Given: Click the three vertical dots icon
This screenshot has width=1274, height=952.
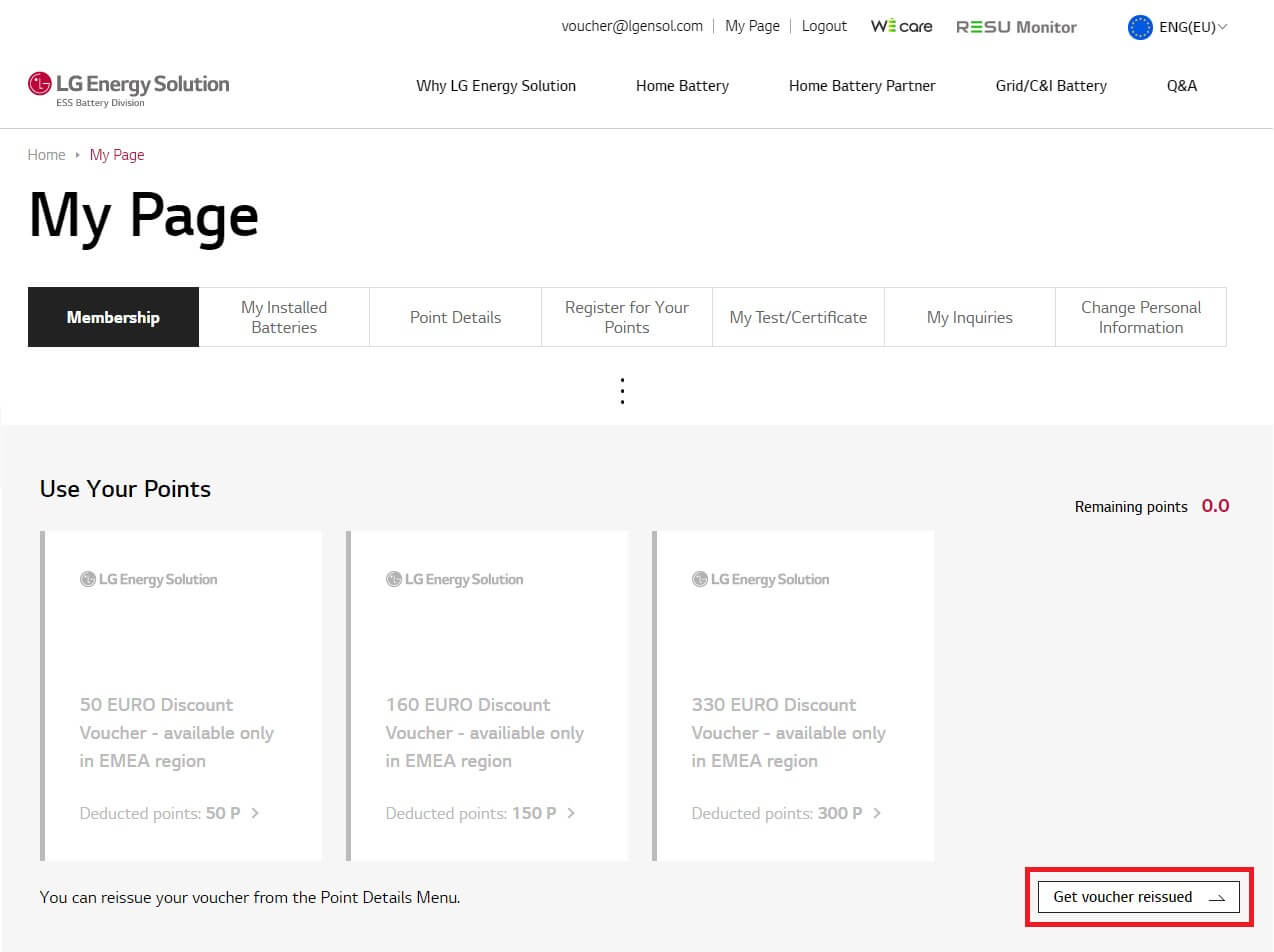Looking at the screenshot, I should pos(622,391).
